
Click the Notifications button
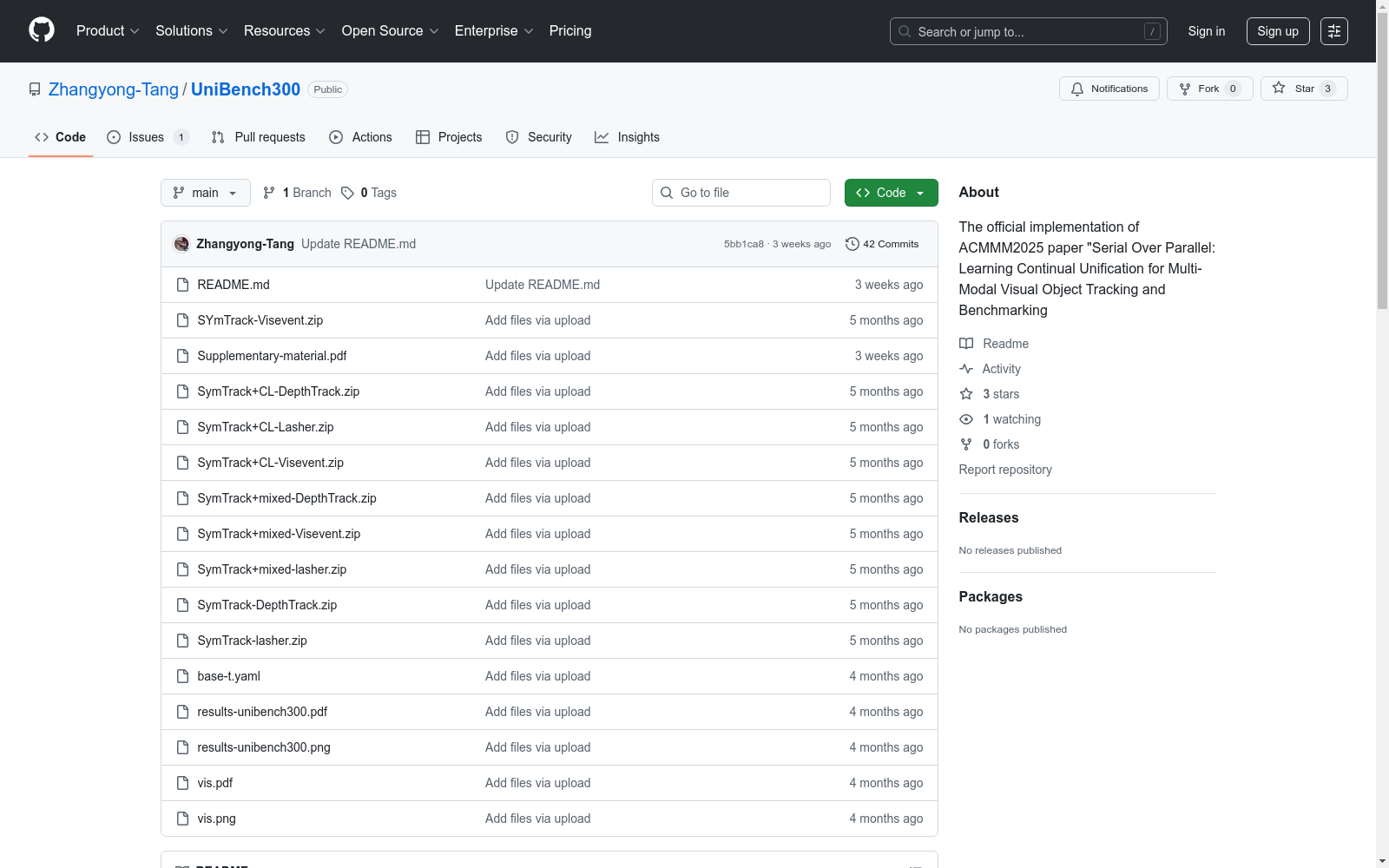pos(1109,89)
